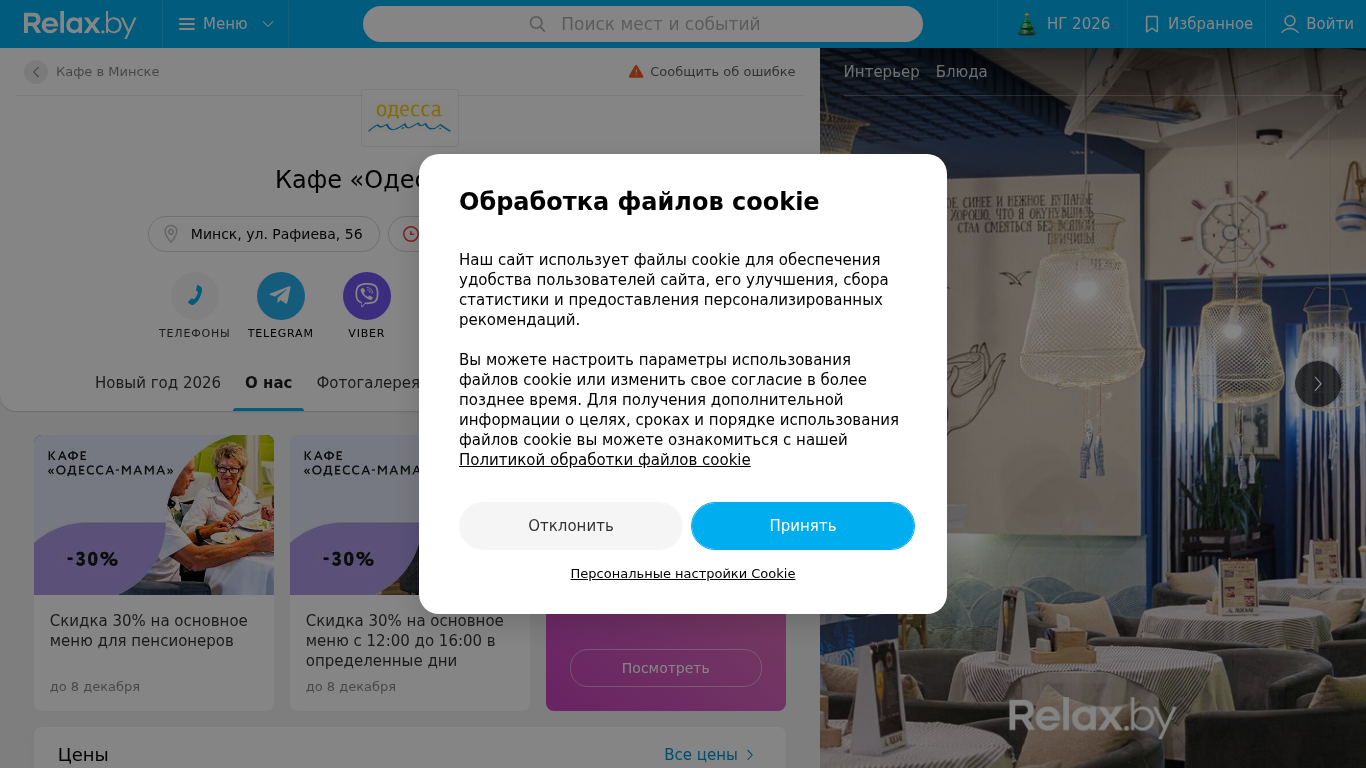Expand the Меню dropdown
The image size is (1366, 768).
(226, 24)
